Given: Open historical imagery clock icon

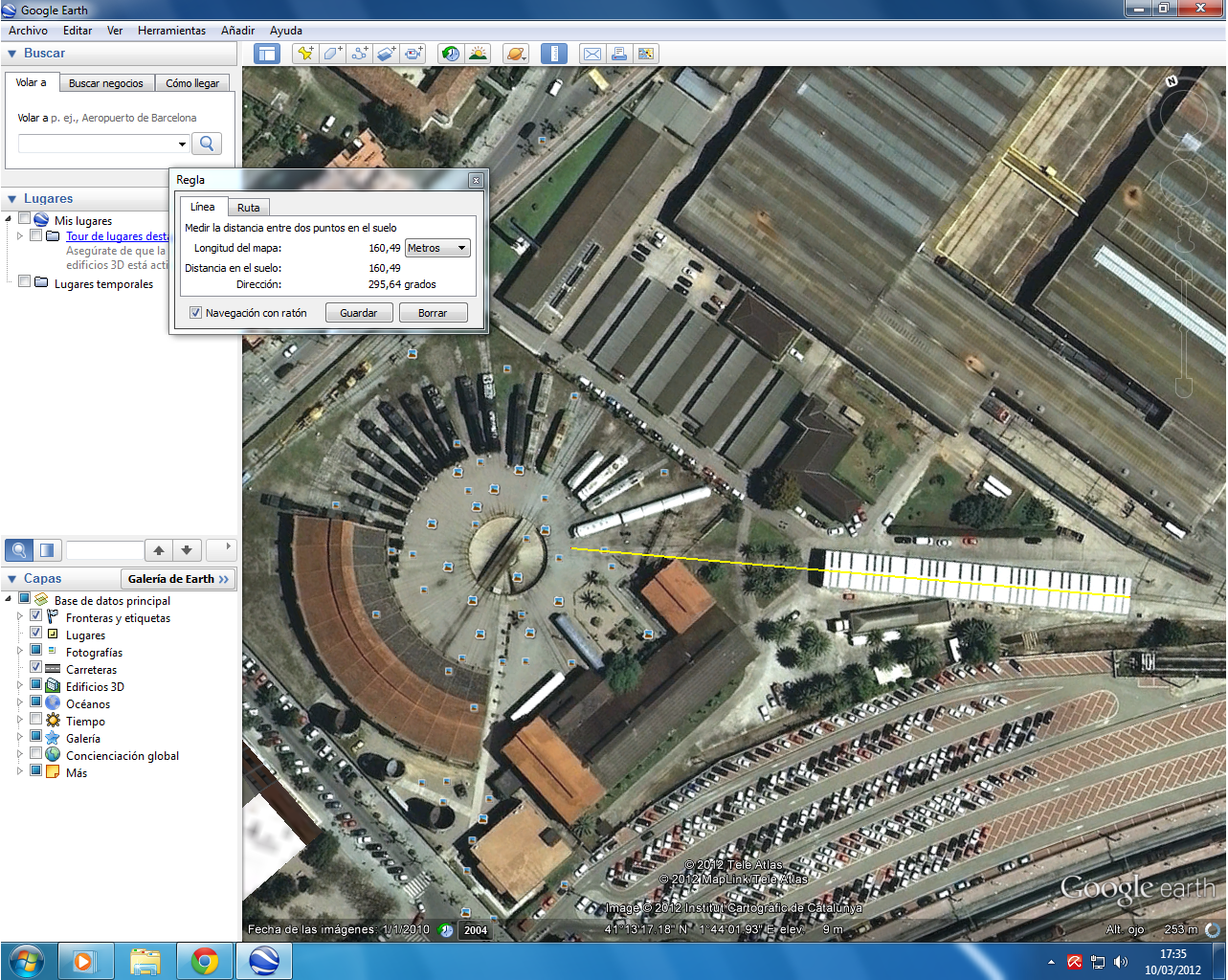Looking at the screenshot, I should [x=450, y=54].
